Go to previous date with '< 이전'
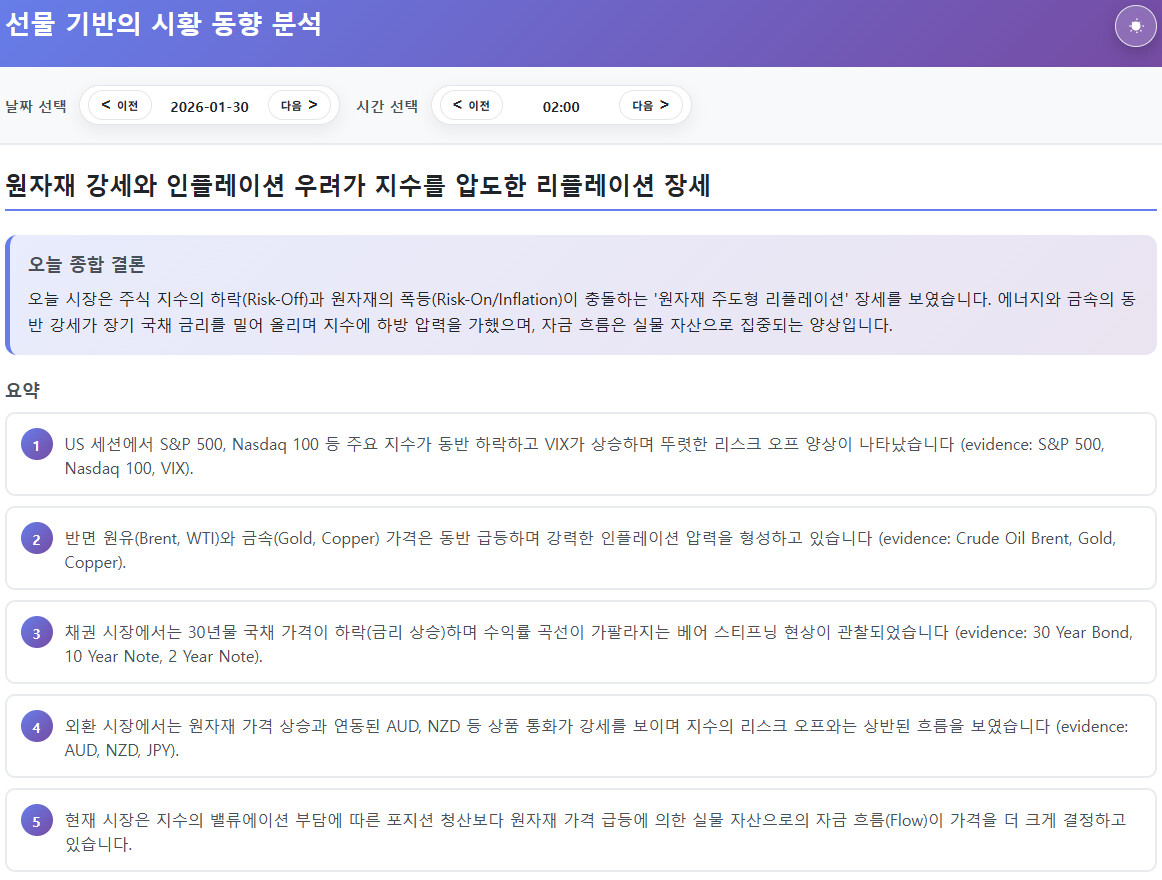This screenshot has width=1162, height=880. [x=120, y=105]
